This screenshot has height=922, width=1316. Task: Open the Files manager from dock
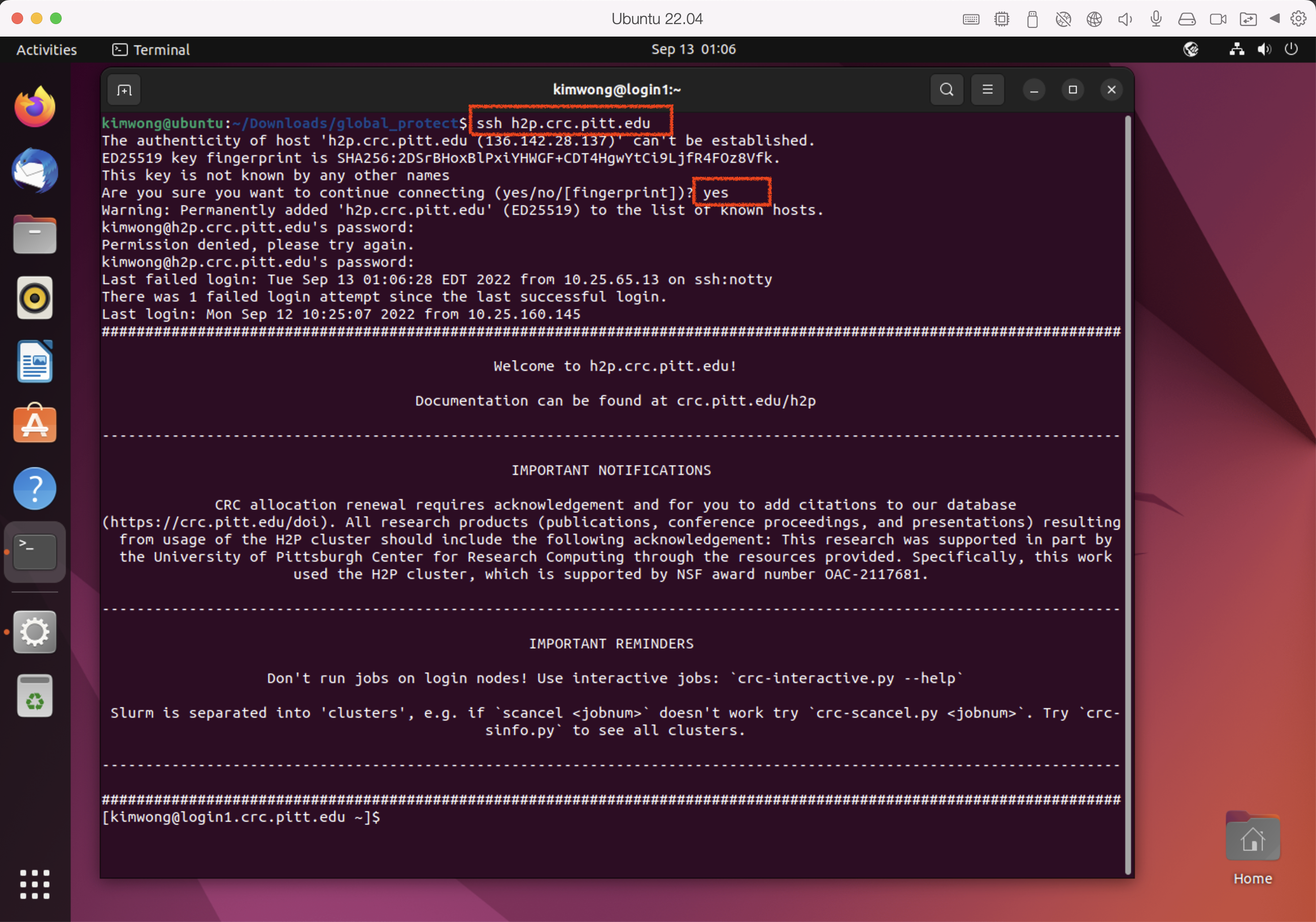click(x=35, y=235)
